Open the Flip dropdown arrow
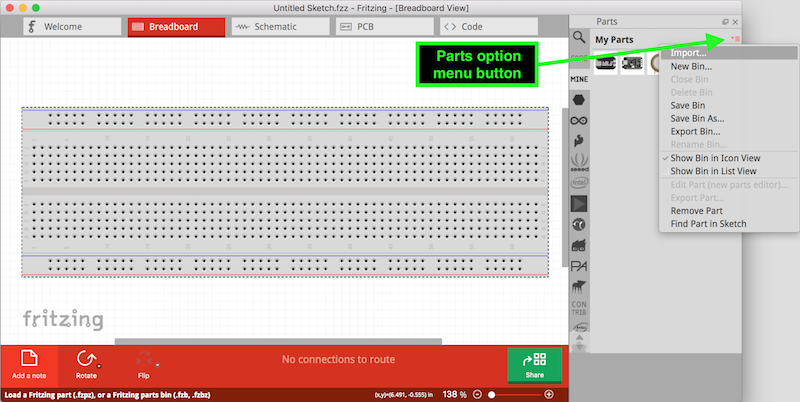This screenshot has width=800, height=402. (158, 365)
